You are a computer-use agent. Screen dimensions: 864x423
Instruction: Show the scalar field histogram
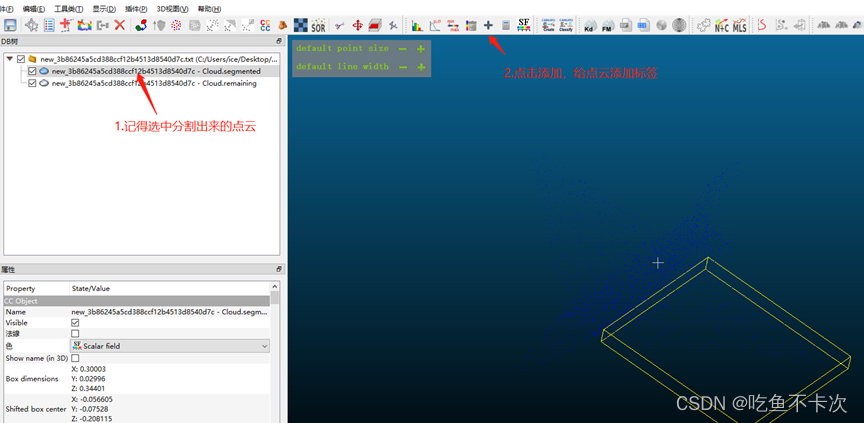[x=417, y=25]
